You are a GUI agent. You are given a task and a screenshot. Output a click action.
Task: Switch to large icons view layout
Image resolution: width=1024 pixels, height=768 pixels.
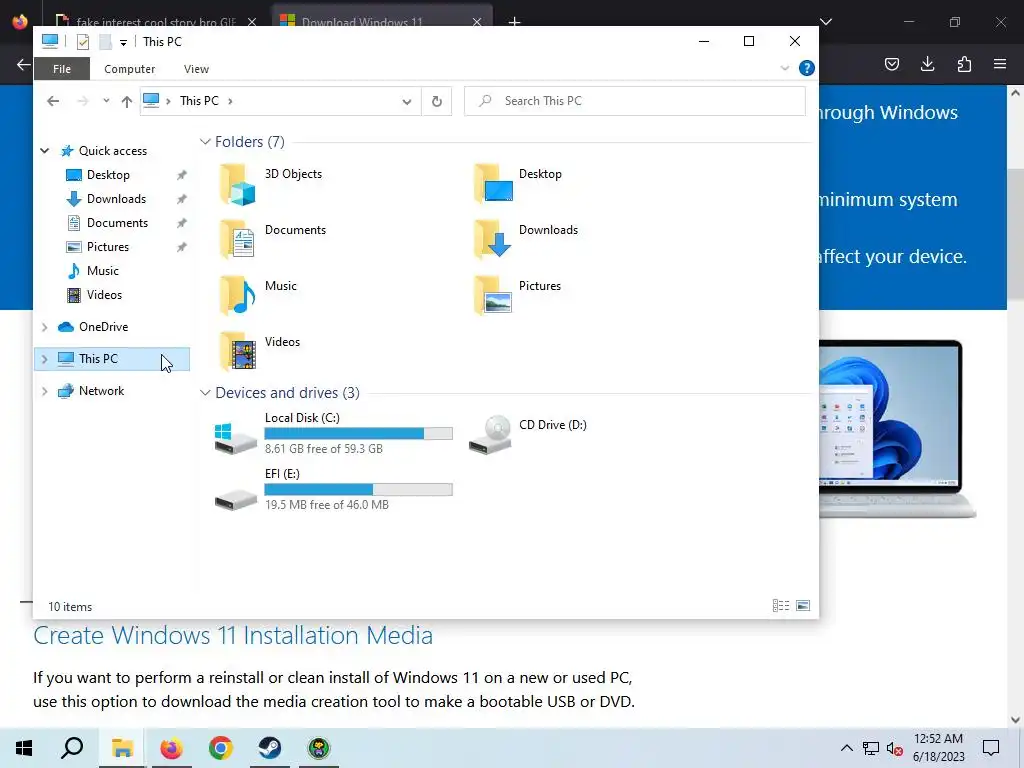pyautogui.click(x=803, y=606)
